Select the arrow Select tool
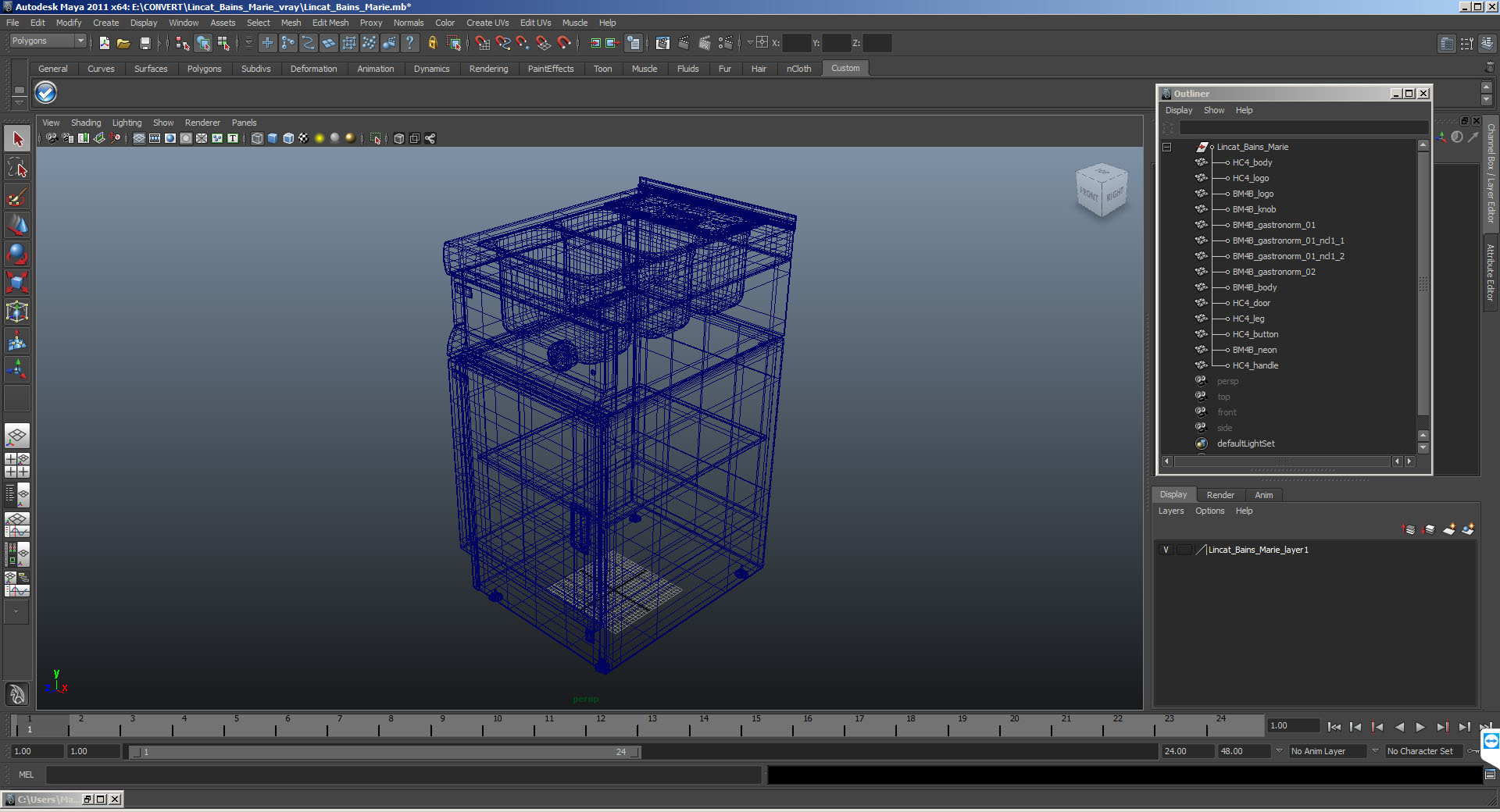Image resolution: width=1500 pixels, height=812 pixels. click(x=17, y=139)
